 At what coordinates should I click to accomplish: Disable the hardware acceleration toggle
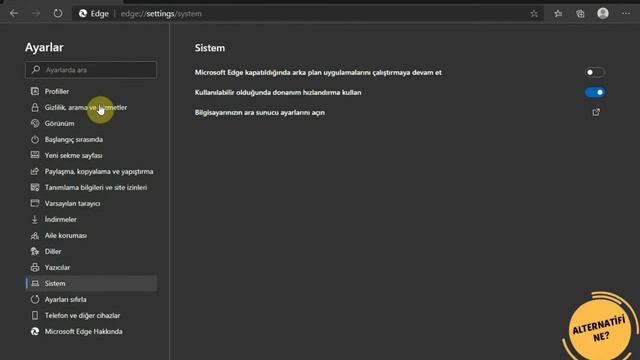tap(595, 92)
